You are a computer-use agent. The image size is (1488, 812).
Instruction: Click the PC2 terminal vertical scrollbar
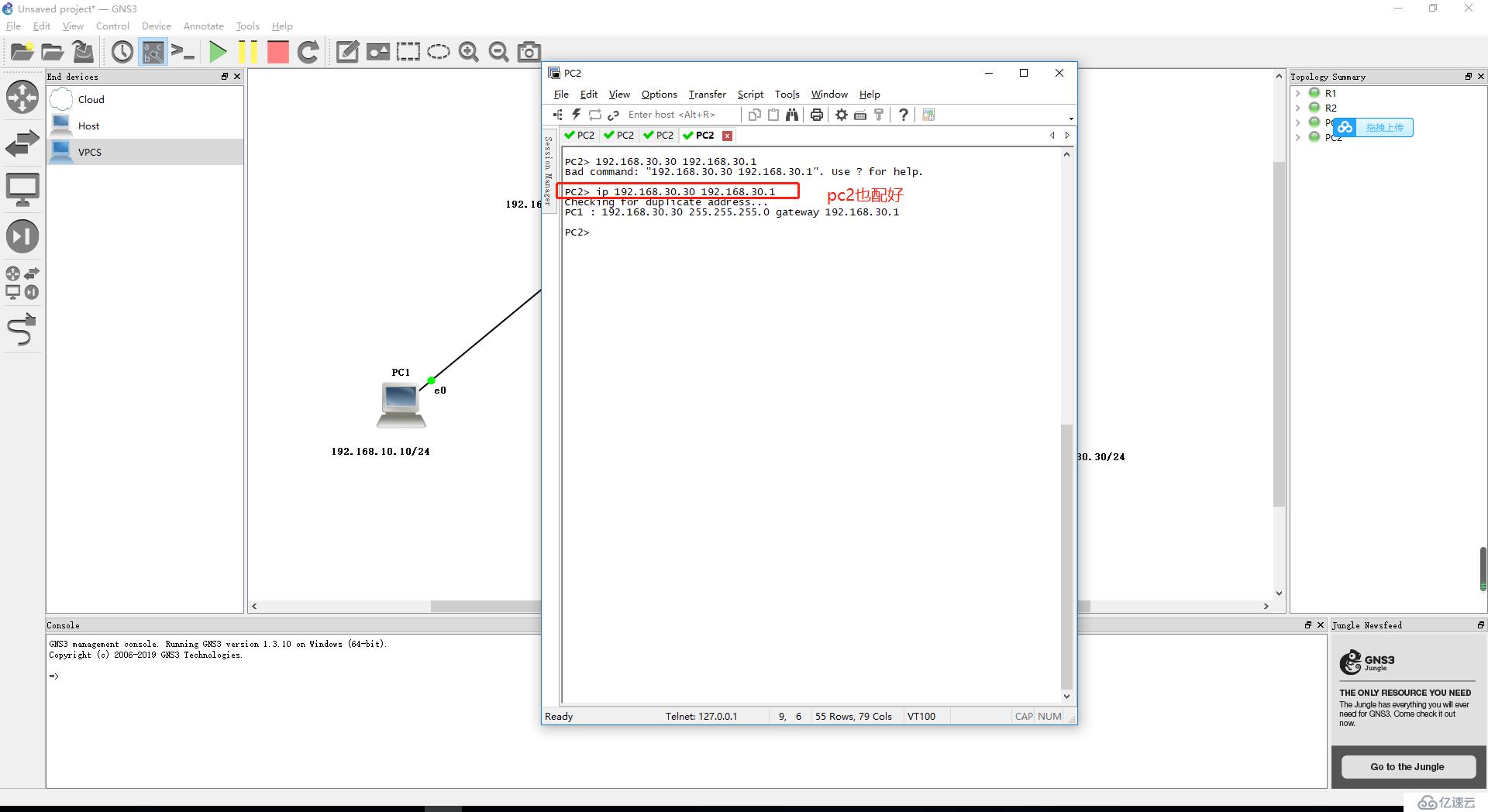[1066, 556]
